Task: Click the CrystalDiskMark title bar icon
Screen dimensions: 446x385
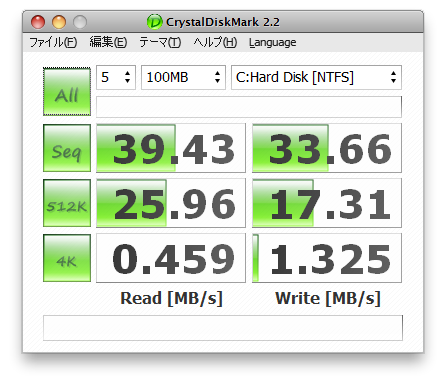Action: [154, 22]
